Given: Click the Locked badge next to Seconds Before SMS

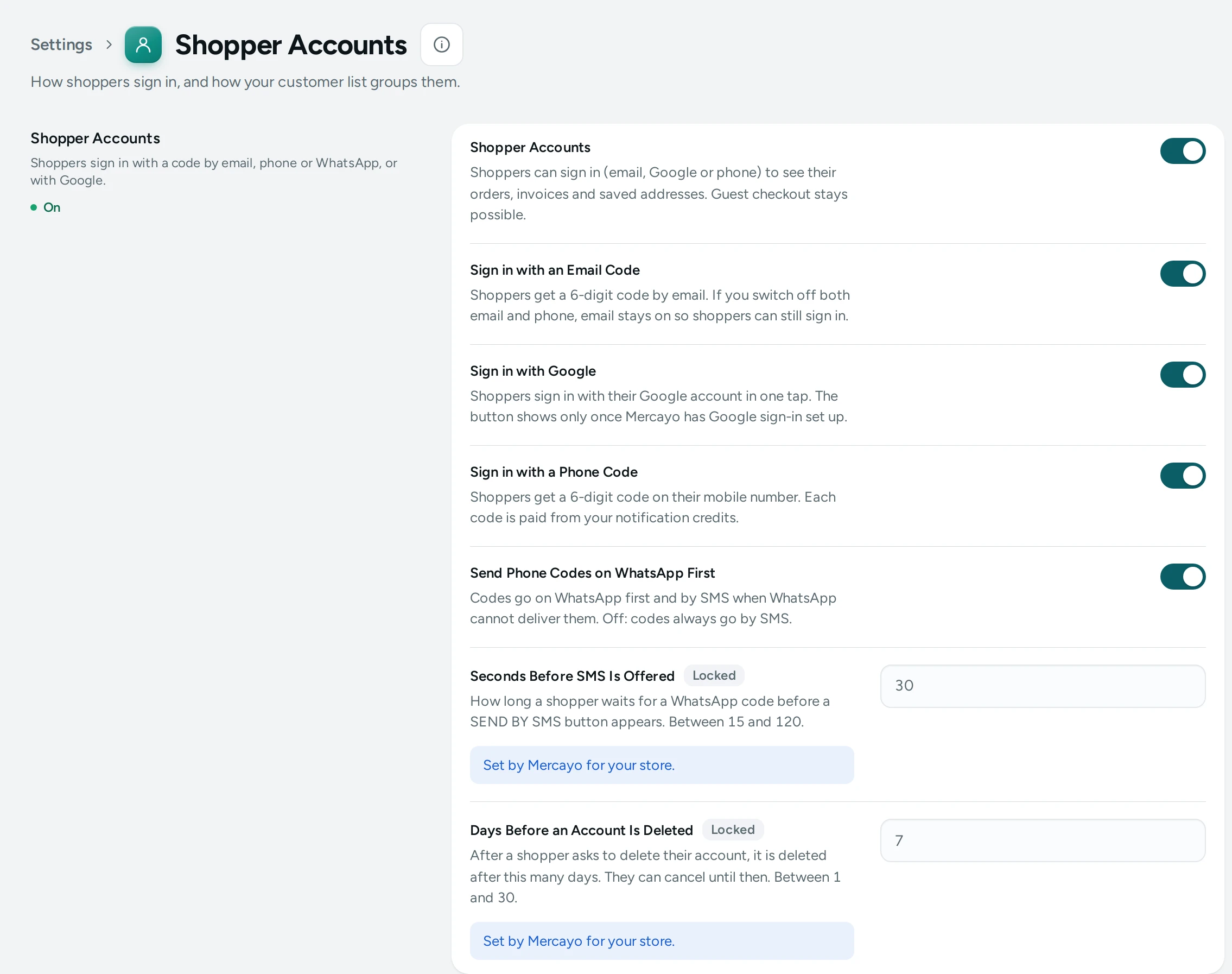Looking at the screenshot, I should point(714,676).
